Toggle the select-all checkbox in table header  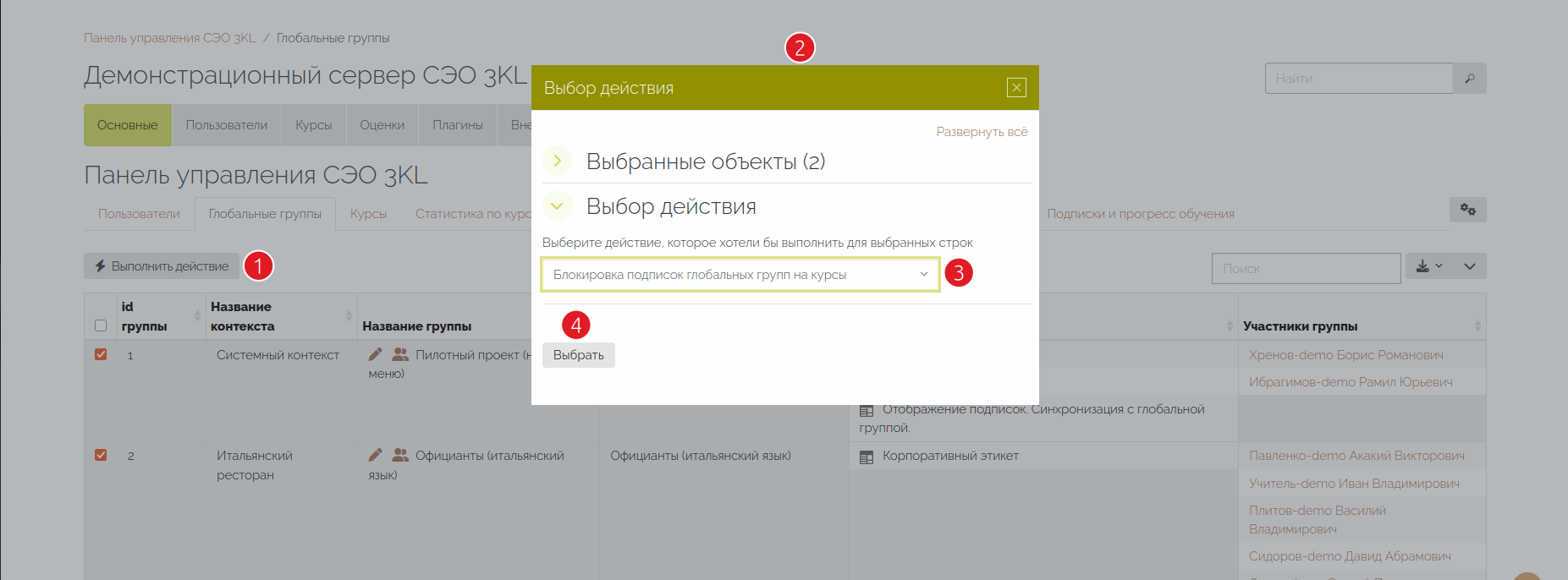(x=101, y=326)
